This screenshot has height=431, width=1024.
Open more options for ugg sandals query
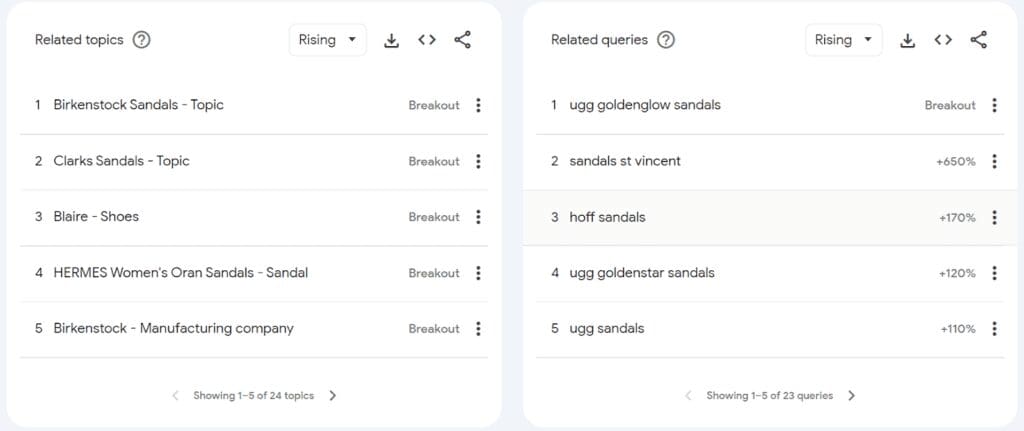[994, 328]
